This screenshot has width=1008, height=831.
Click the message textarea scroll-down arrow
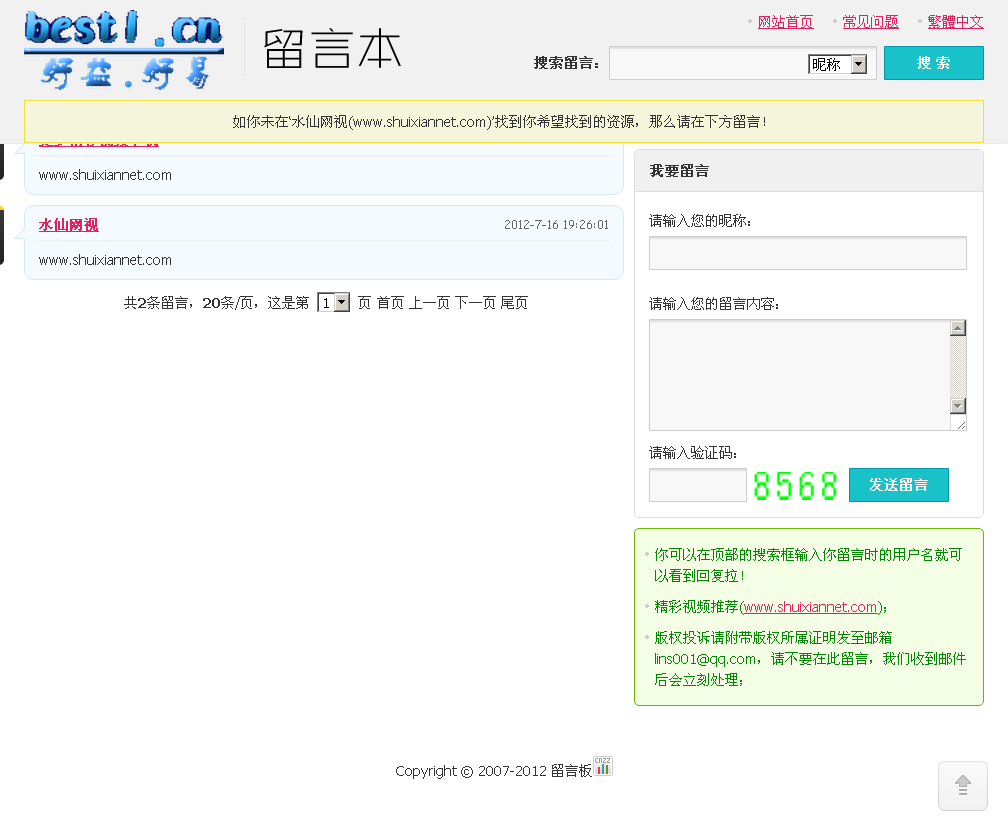click(958, 405)
